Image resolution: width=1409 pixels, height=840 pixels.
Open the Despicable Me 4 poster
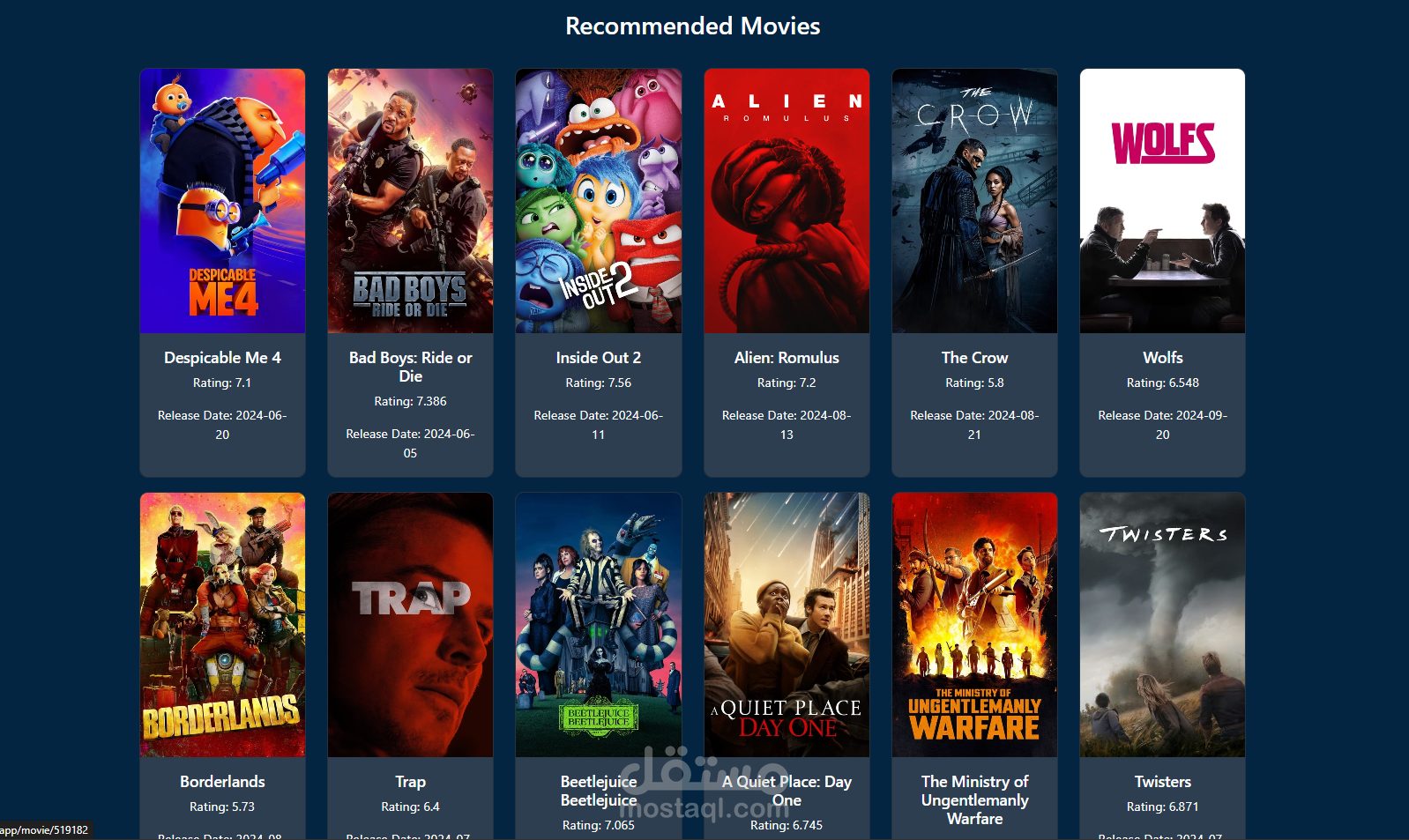click(222, 201)
